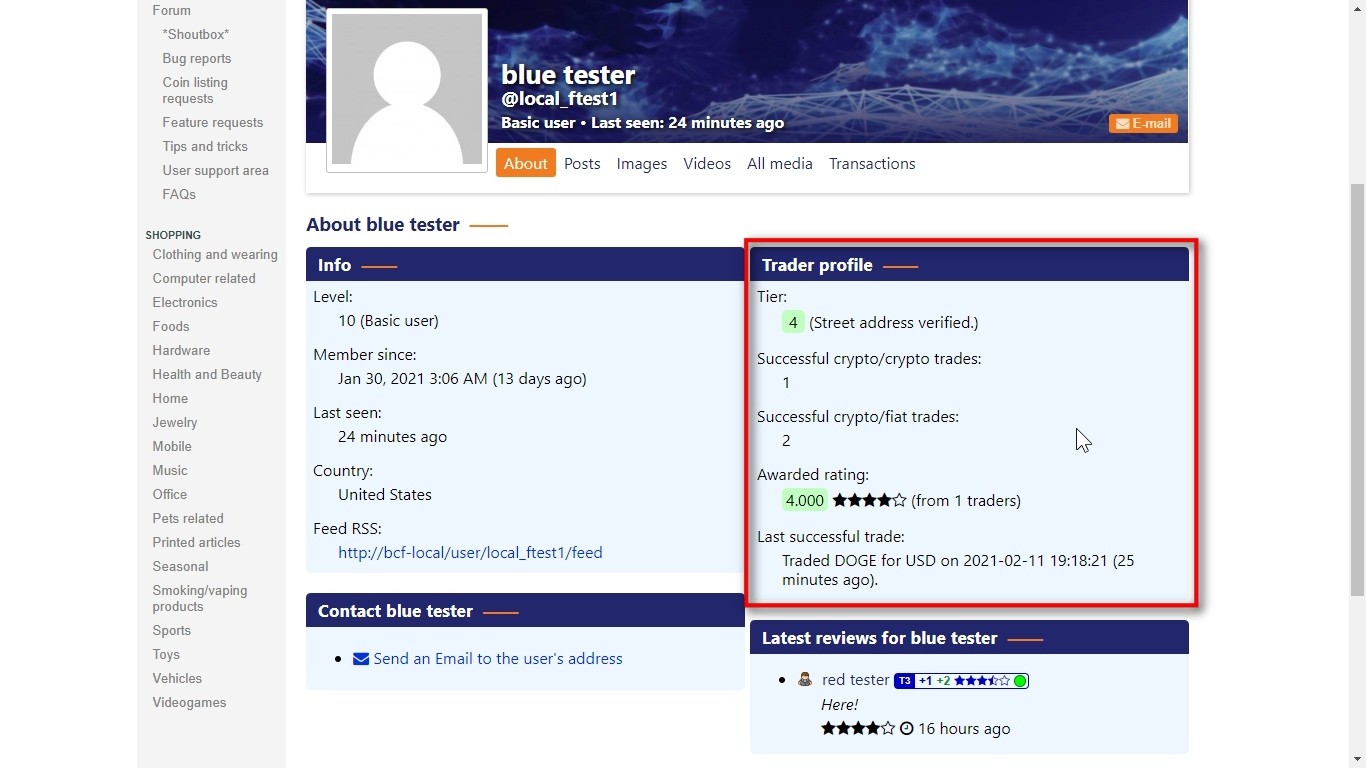
Task: Click the green tier 4 badge
Action: (793, 323)
